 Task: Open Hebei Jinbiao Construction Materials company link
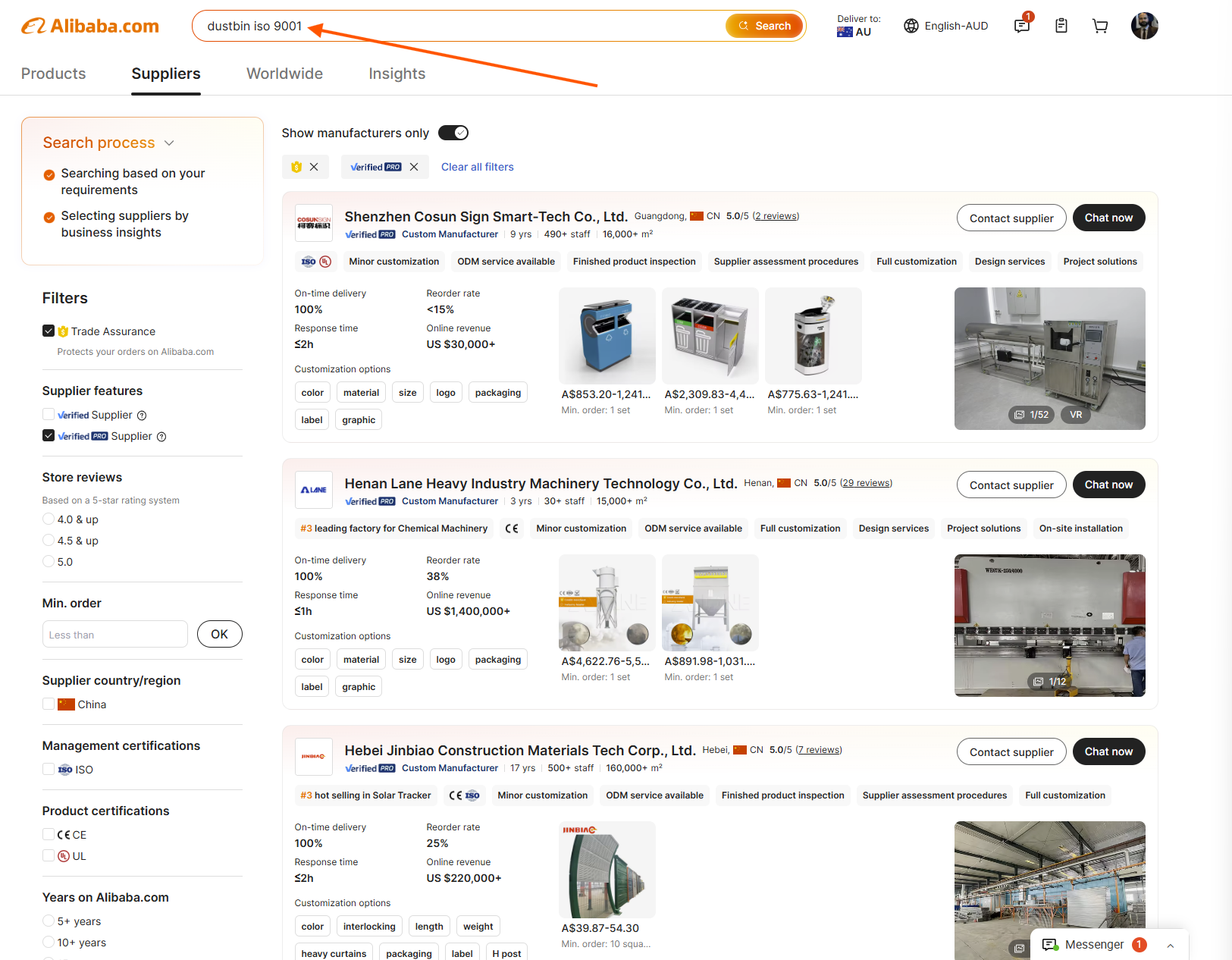pos(520,750)
